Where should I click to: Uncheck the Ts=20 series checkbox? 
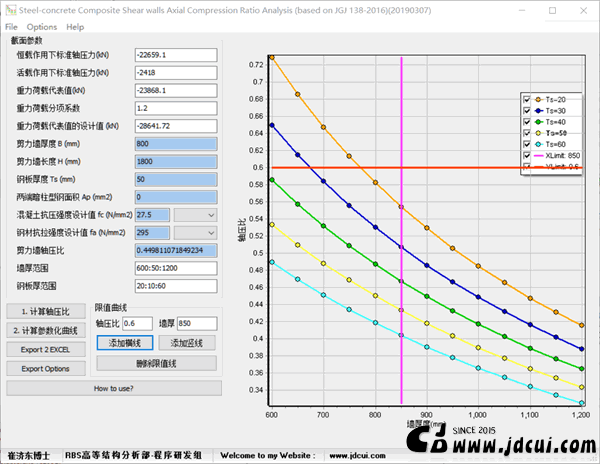pyautogui.click(x=527, y=99)
